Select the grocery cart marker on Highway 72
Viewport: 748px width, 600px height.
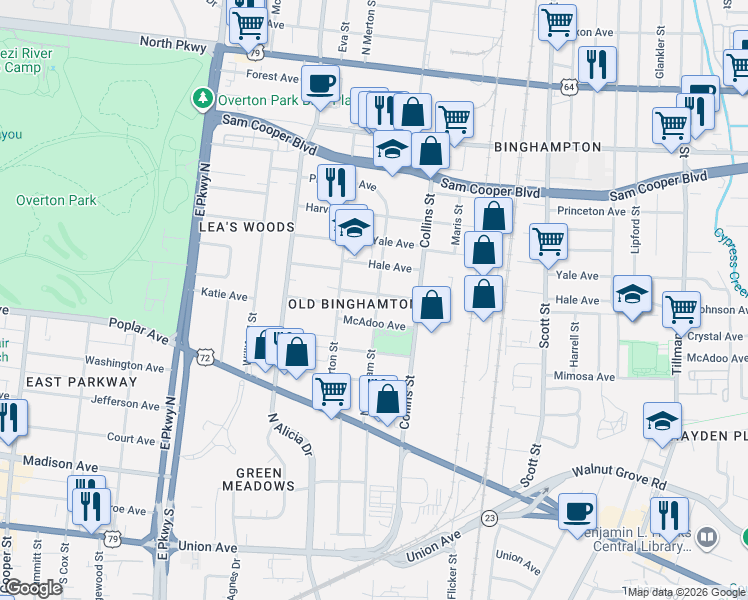332,393
